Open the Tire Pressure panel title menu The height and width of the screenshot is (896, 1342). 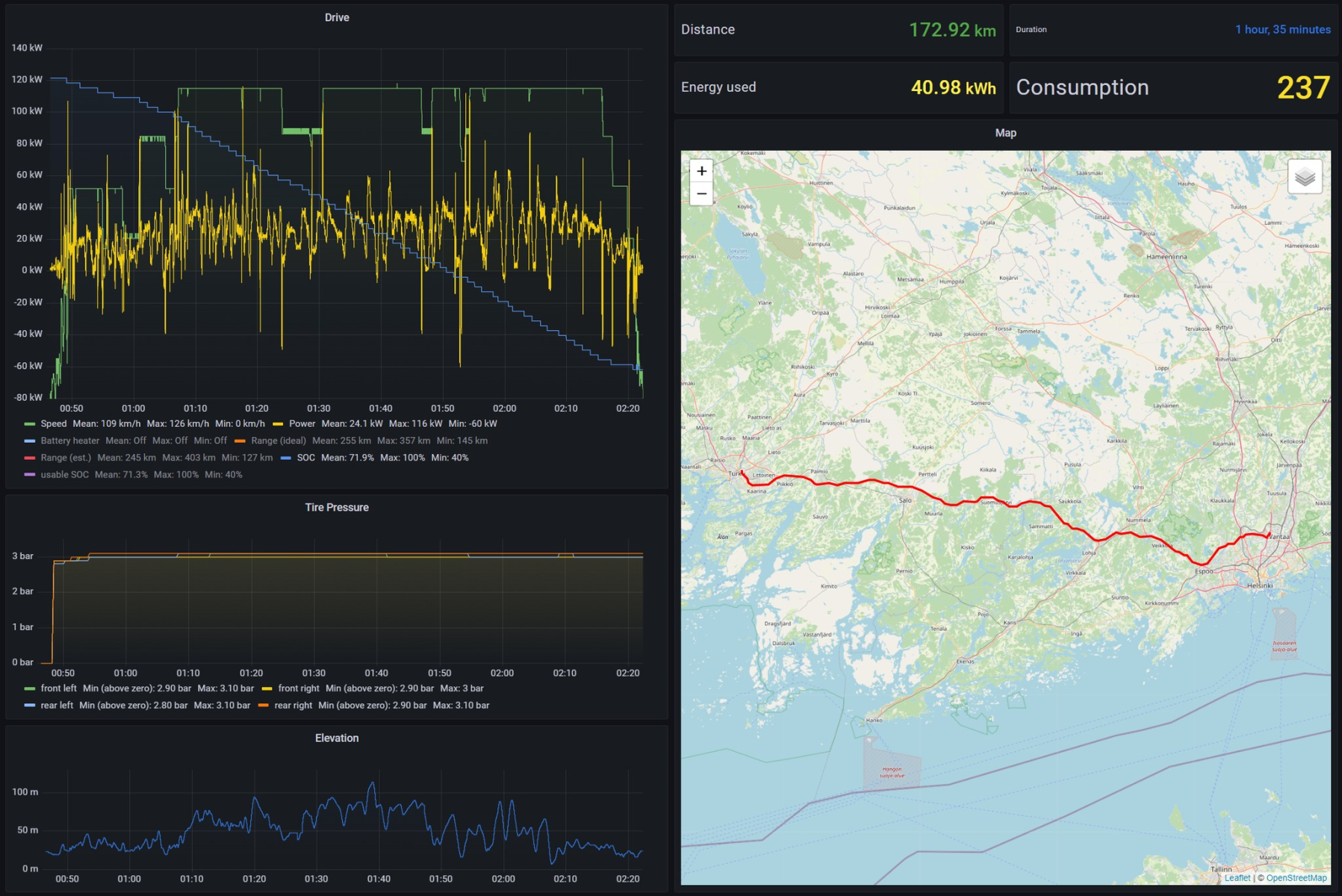point(336,507)
